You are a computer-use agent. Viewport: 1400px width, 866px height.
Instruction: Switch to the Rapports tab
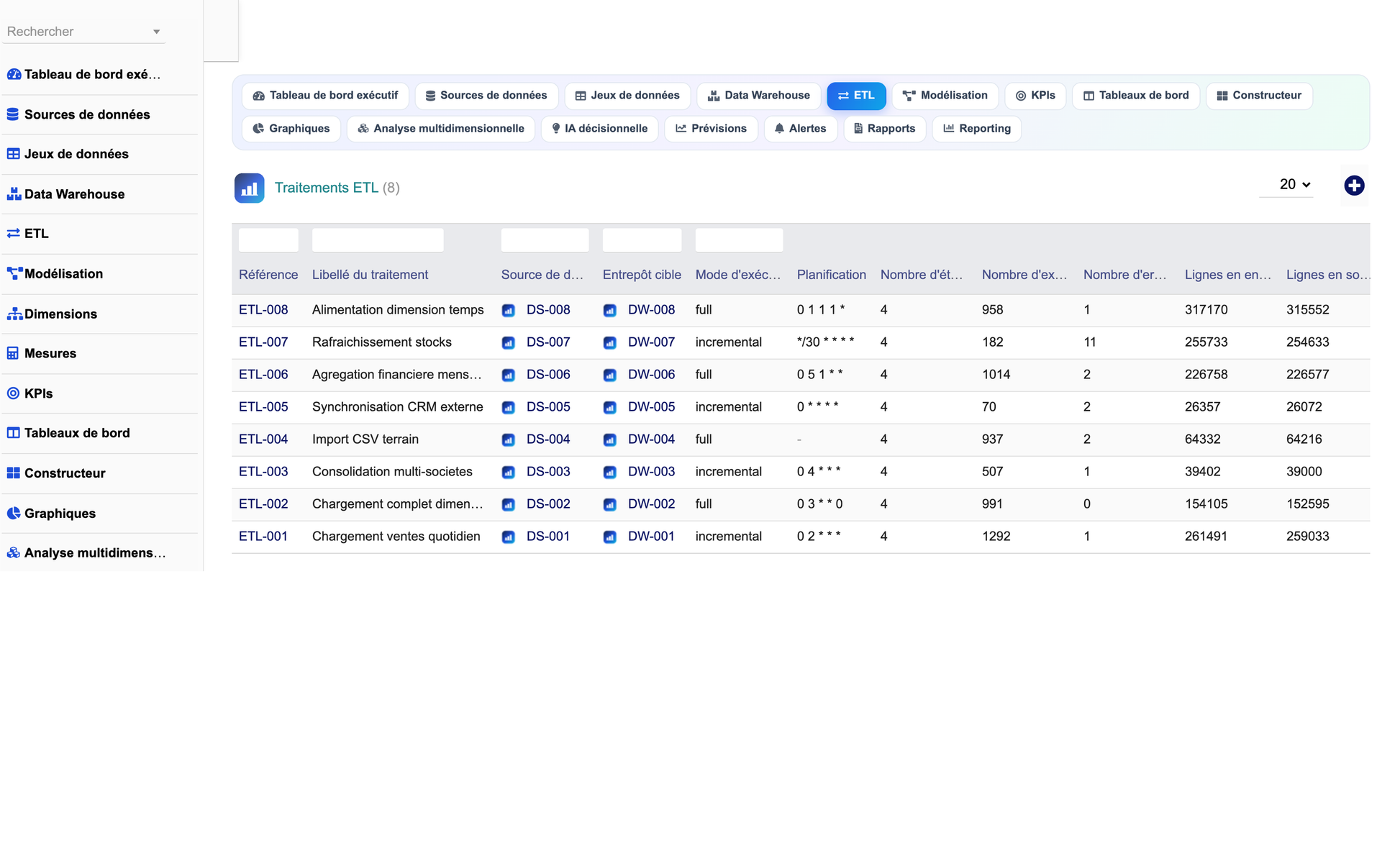tap(885, 129)
